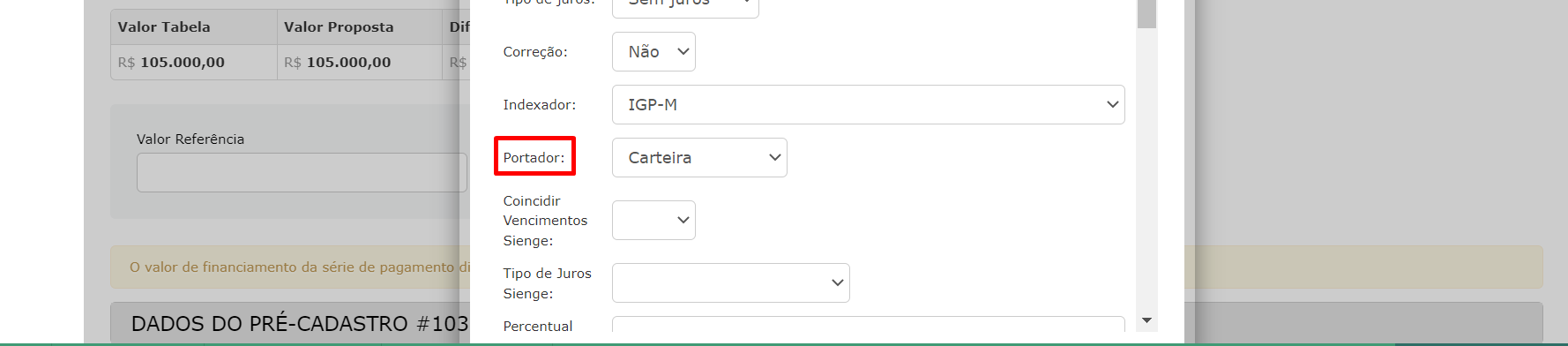The height and width of the screenshot is (346, 1568).
Task: Click the DADOS DO PRÉ-CADASTRO #103 header
Action: (x=300, y=324)
